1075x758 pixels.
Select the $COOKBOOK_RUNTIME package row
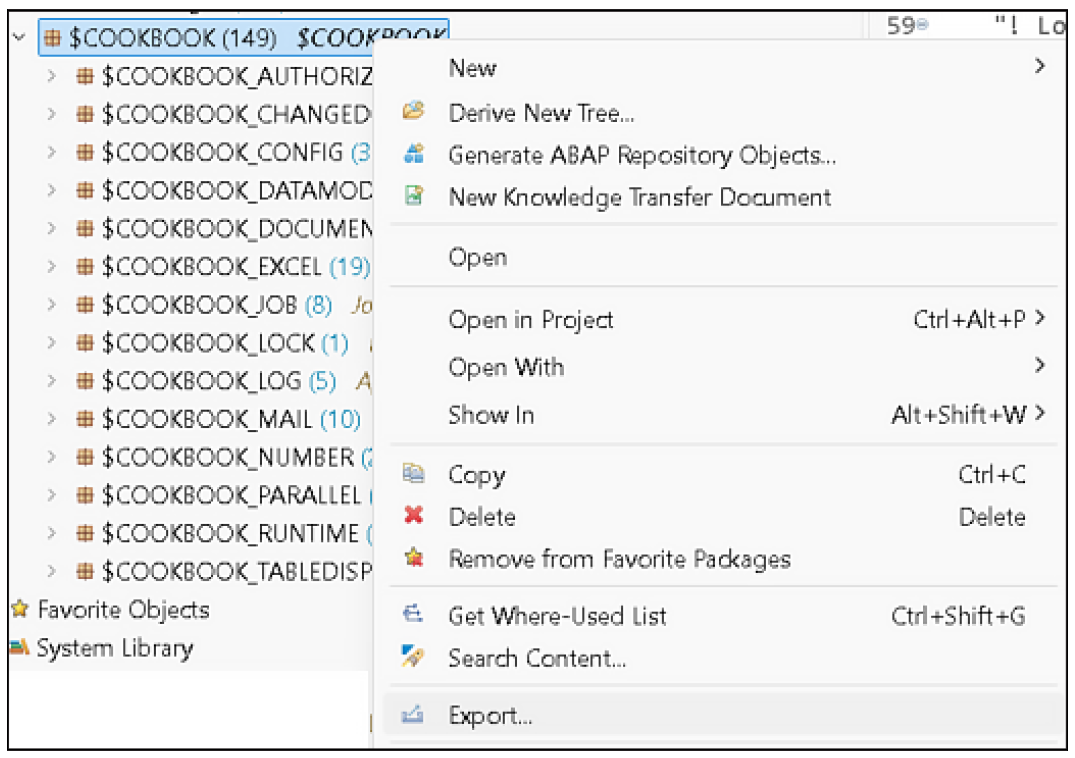tap(223, 533)
